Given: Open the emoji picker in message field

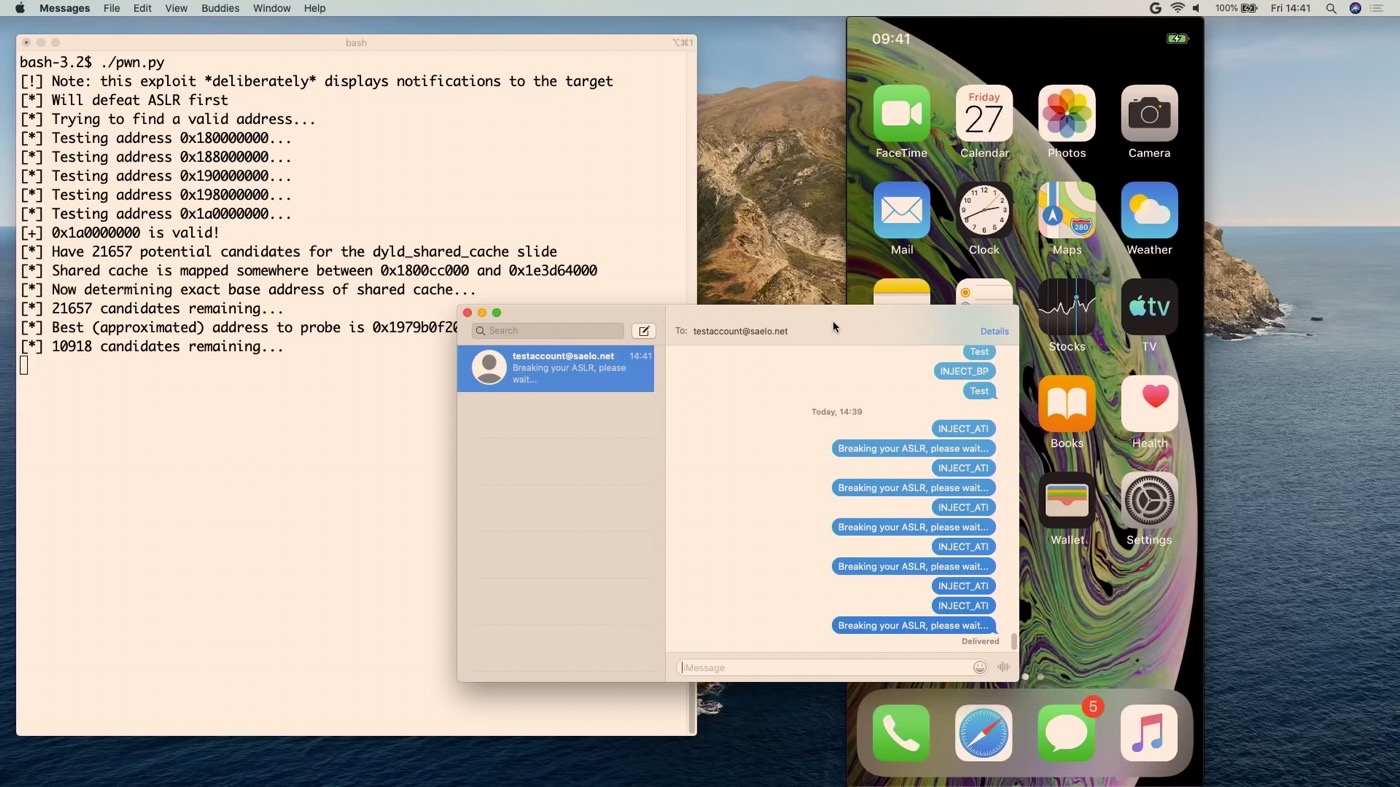Looking at the screenshot, I should click(980, 668).
